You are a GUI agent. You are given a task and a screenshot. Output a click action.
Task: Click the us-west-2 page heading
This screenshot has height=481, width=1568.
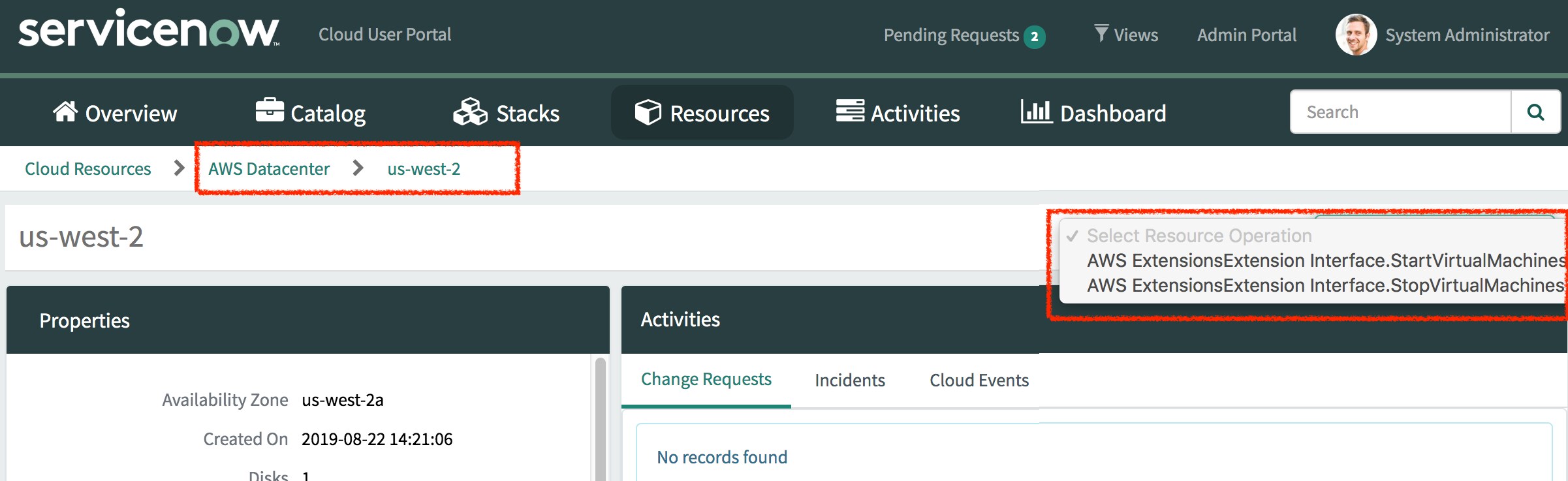[x=81, y=236]
